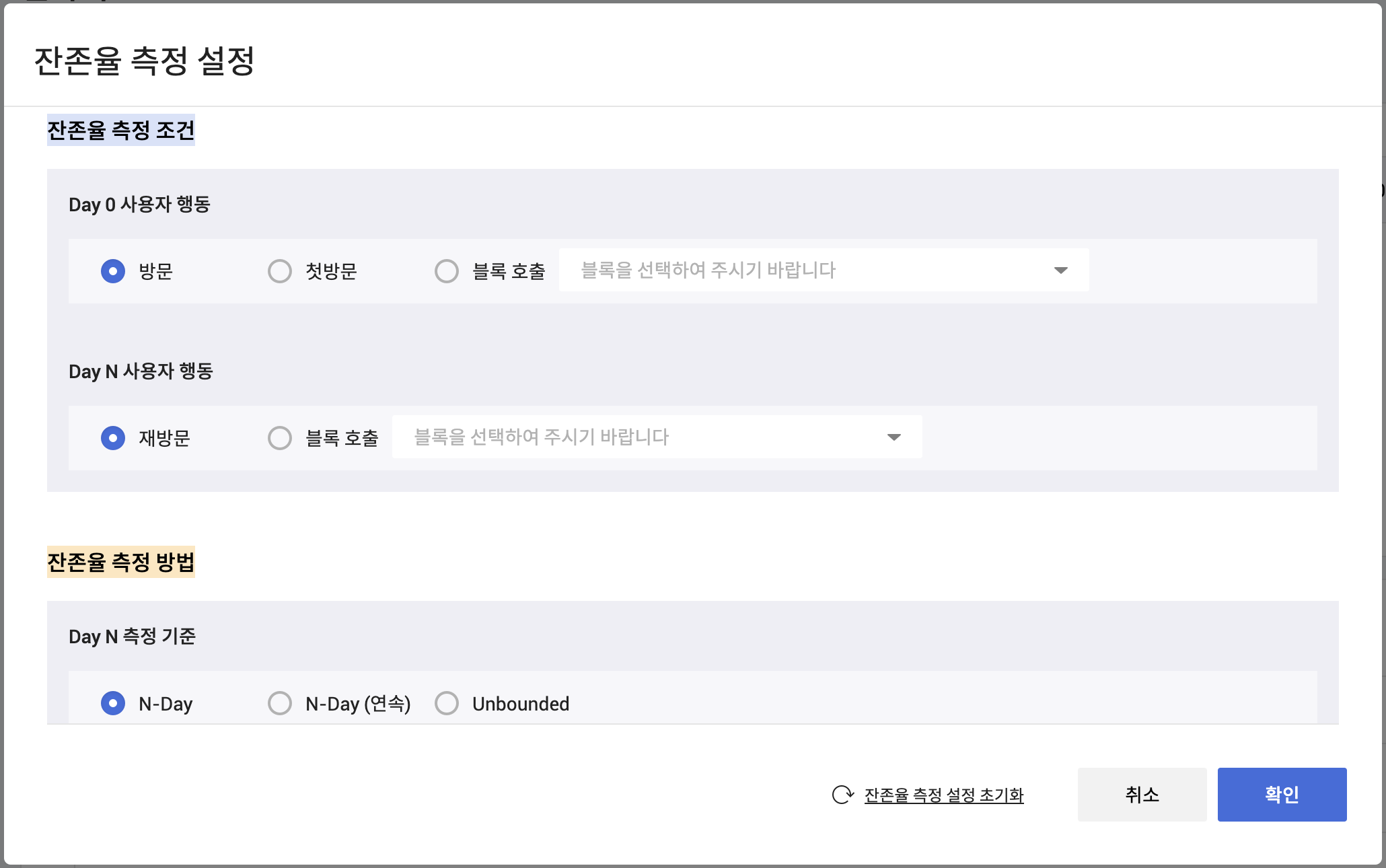The height and width of the screenshot is (868, 1386).
Task: Click the Day N dropdown arrow
Action: point(894,437)
